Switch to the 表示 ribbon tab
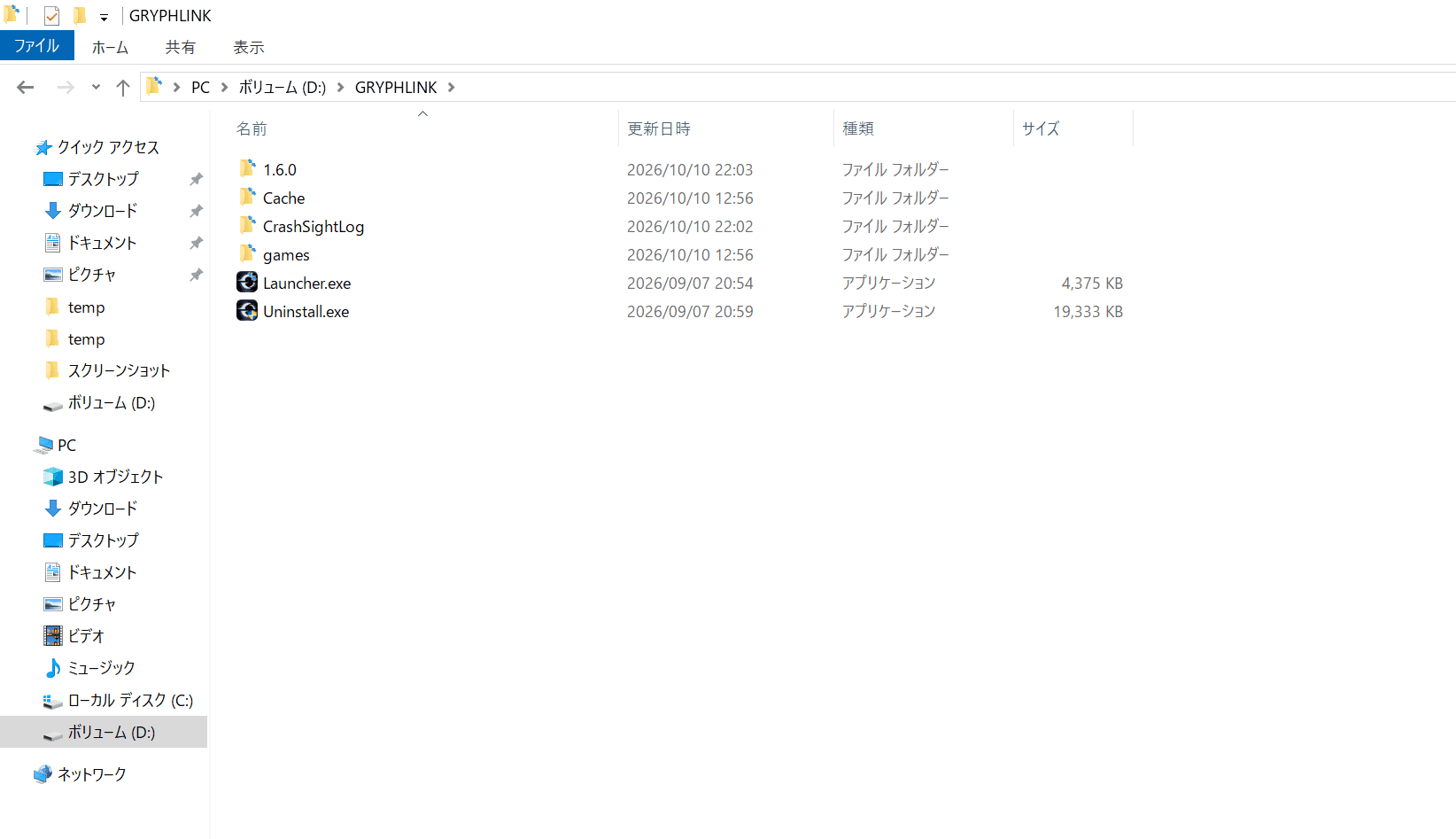 (249, 47)
